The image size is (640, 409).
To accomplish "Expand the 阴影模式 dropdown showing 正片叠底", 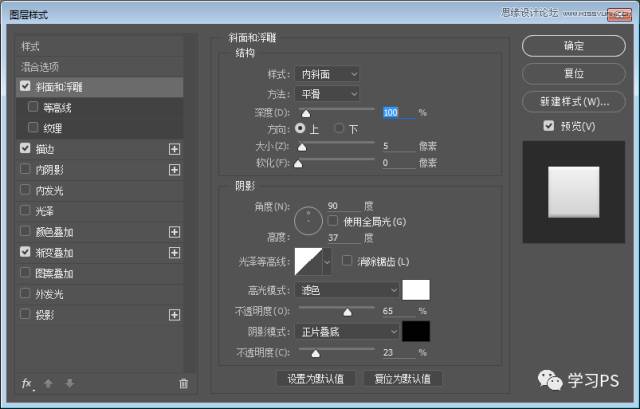I will [x=349, y=331].
